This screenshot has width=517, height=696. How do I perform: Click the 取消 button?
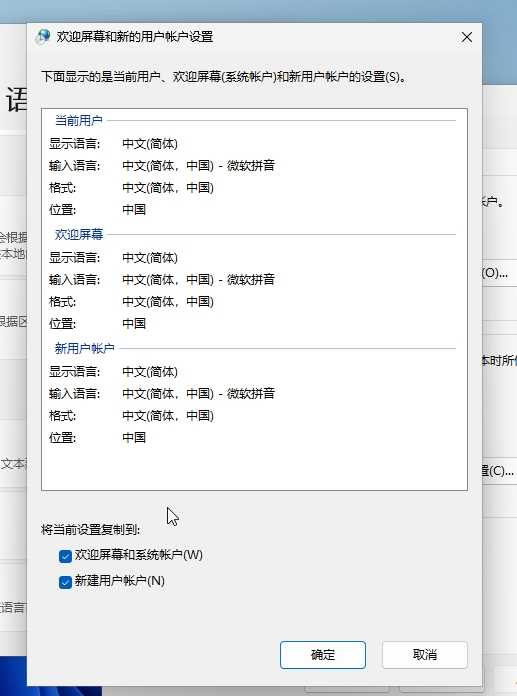pos(425,655)
